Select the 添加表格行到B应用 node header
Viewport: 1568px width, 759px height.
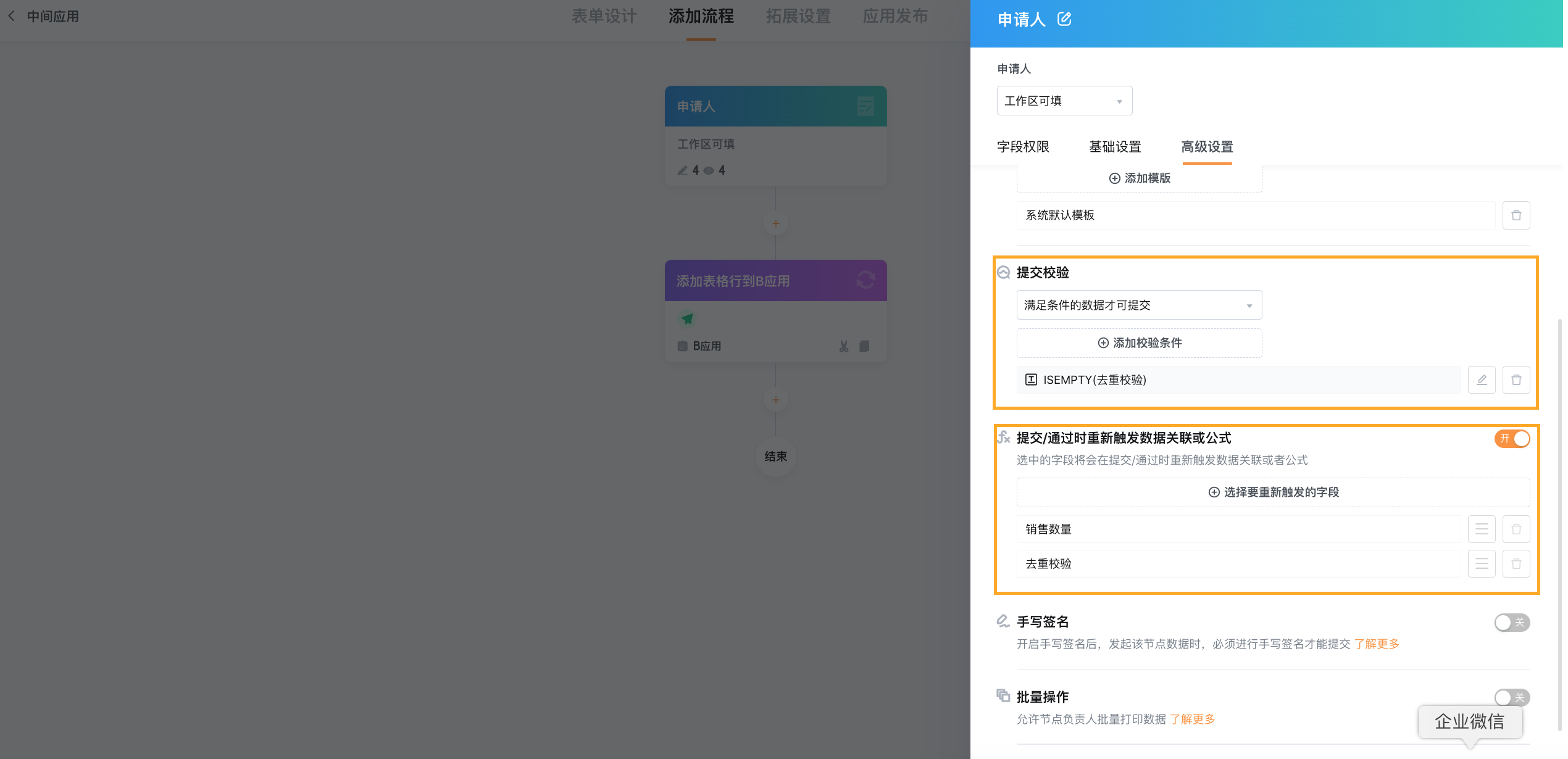[x=776, y=281]
